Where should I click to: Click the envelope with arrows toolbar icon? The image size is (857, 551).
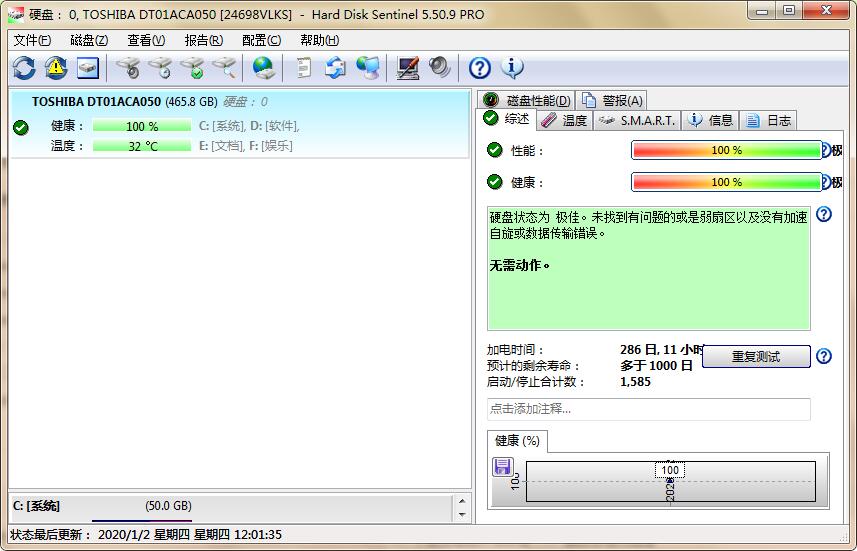click(335, 68)
